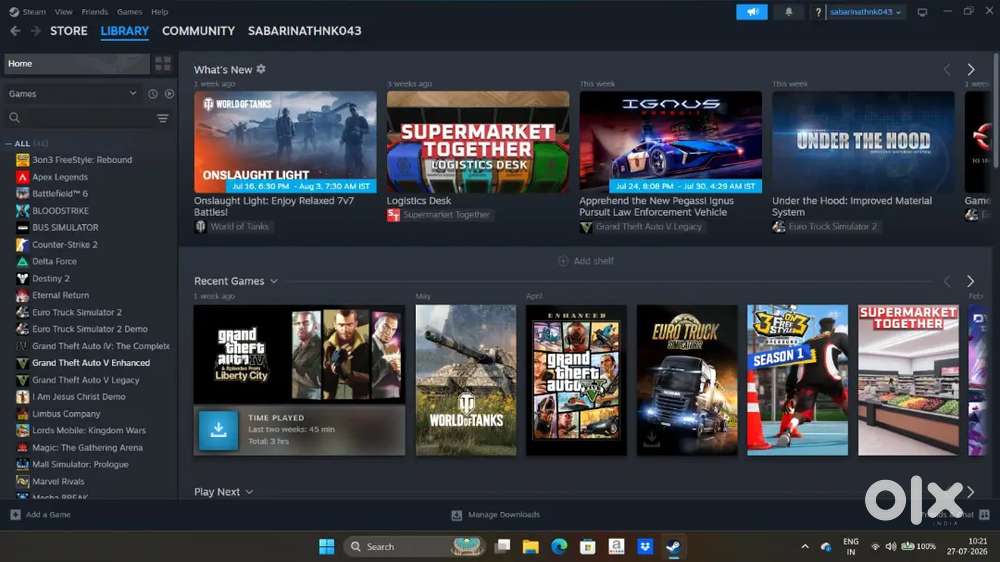Open the Manage Downloads link
The width and height of the screenshot is (1000, 562).
tap(504, 515)
